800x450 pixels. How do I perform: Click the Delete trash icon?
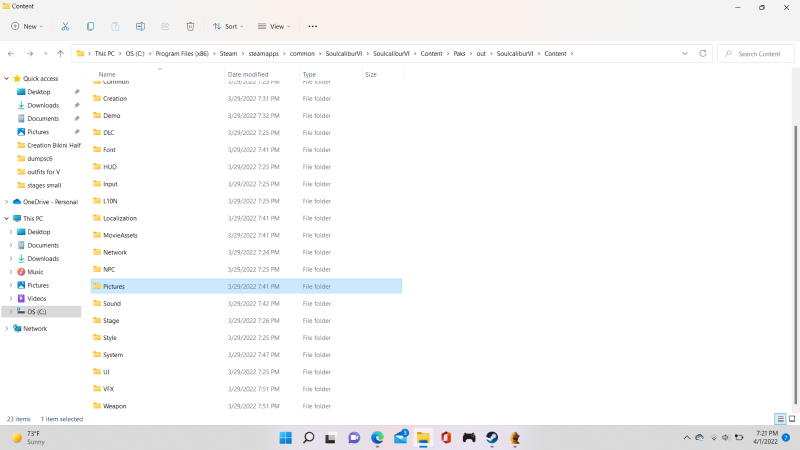pos(190,27)
